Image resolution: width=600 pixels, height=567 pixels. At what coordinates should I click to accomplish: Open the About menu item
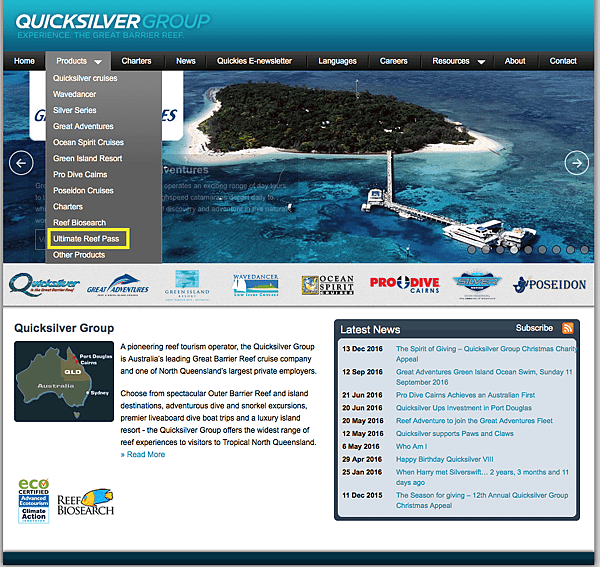pyautogui.click(x=515, y=61)
